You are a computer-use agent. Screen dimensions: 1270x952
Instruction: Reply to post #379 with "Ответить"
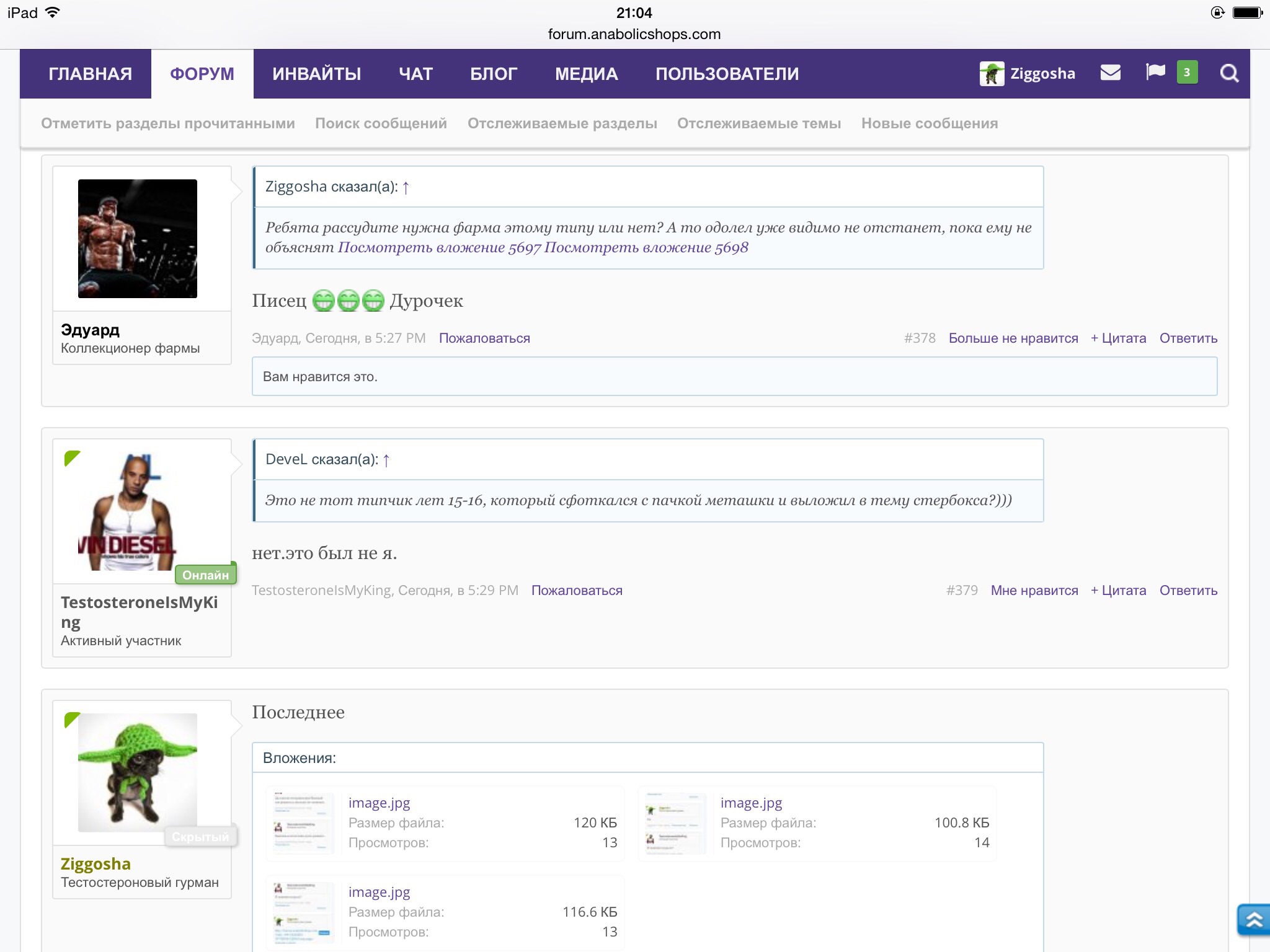1188,591
